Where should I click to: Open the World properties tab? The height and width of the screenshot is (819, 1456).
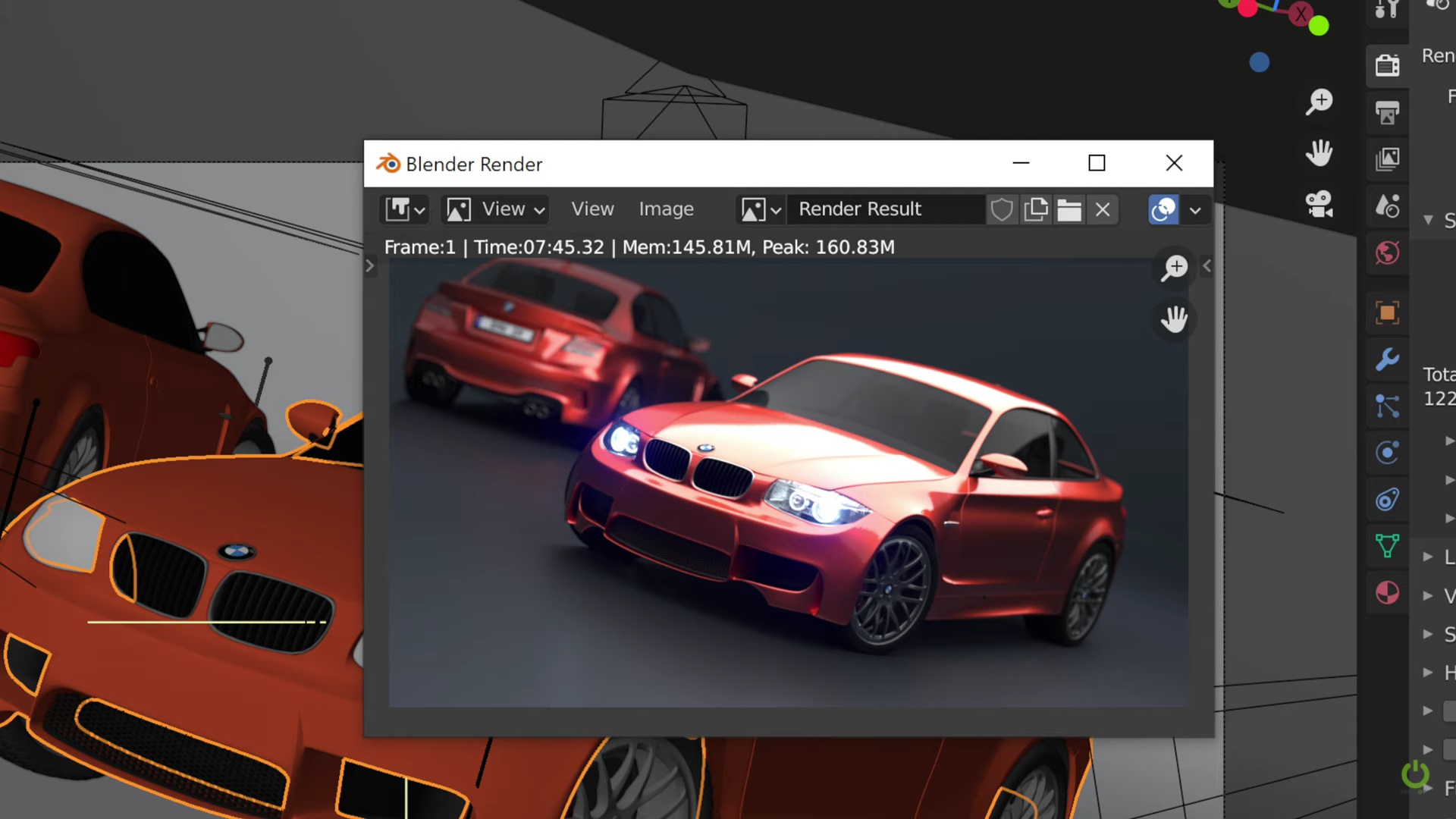pos(1387,253)
